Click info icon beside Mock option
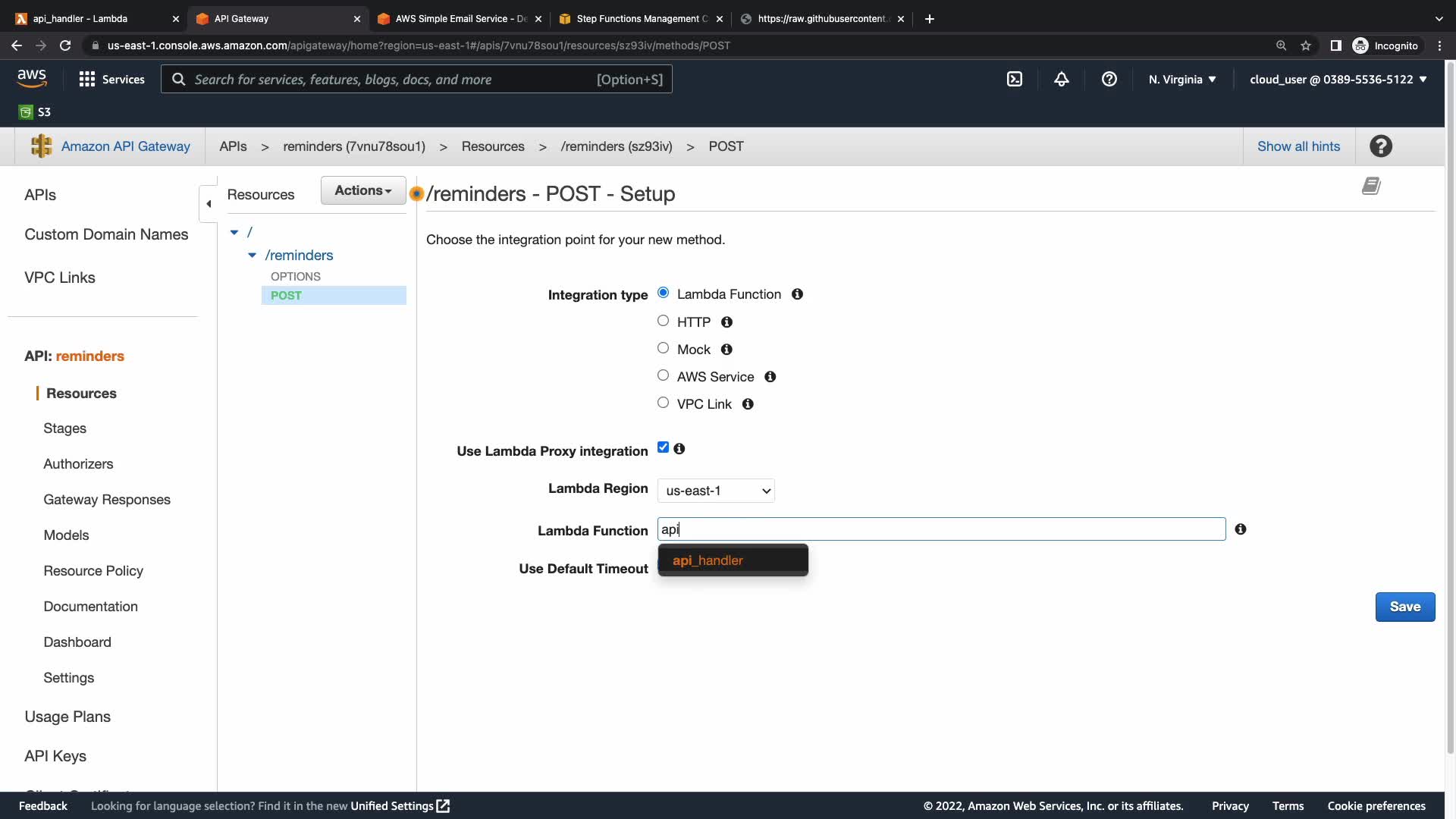The image size is (1456, 819). tap(726, 350)
